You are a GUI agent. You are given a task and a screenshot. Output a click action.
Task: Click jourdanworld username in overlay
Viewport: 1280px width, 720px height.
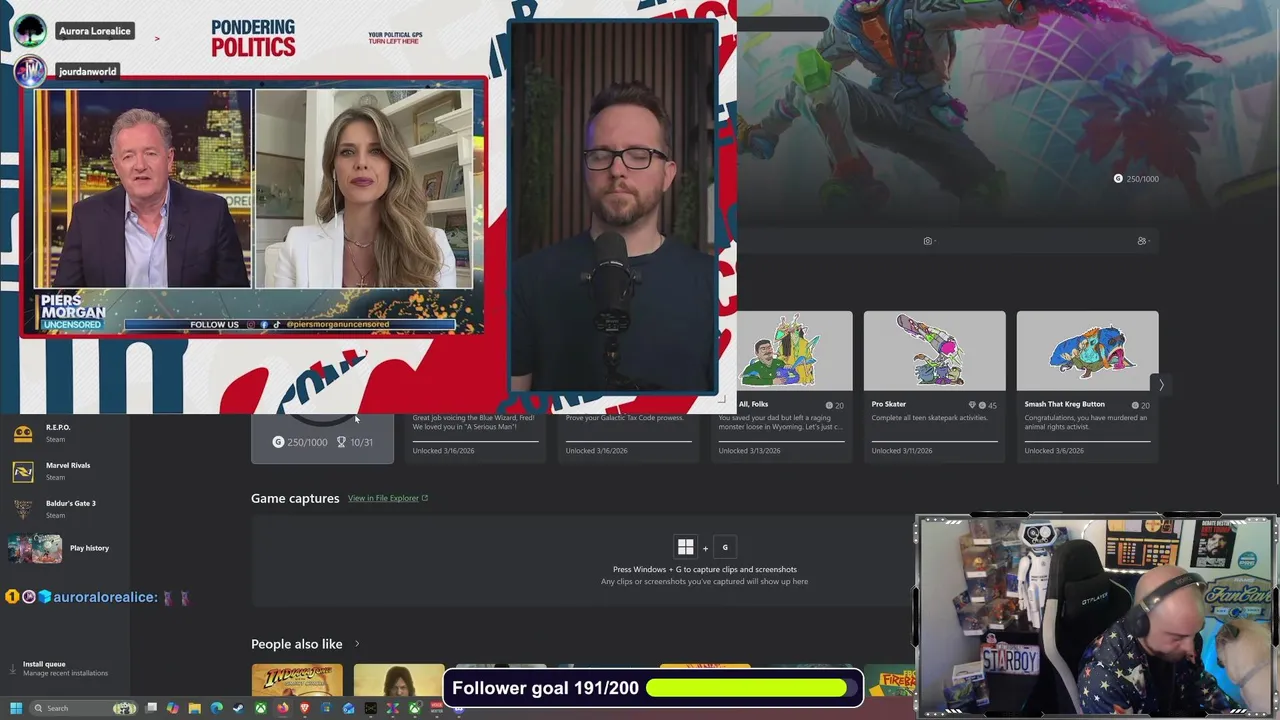click(88, 72)
